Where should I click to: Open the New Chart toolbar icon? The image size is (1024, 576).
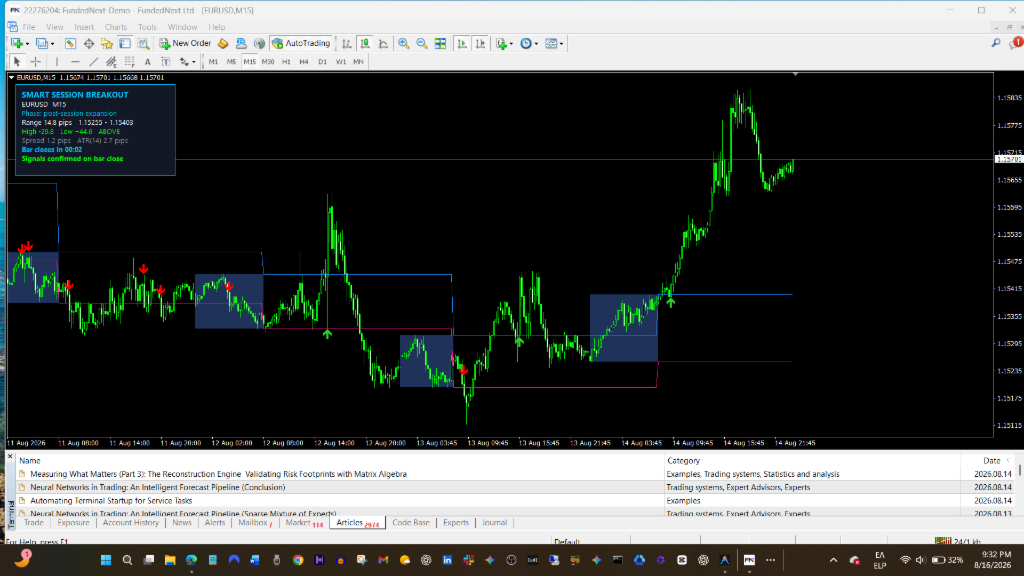16,44
